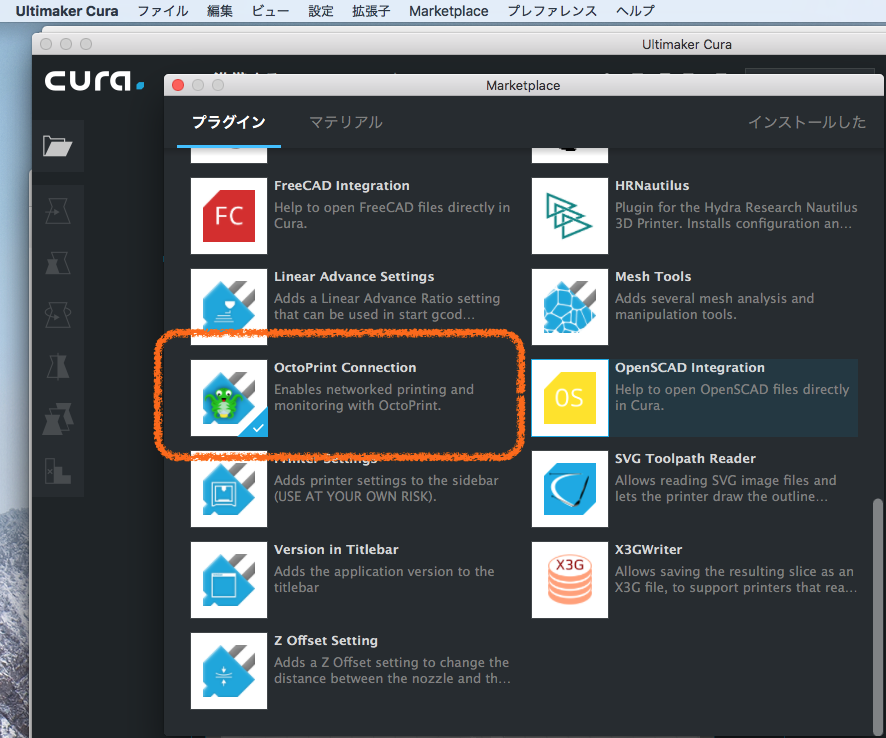Open the 拡張子 menu
Screen dimensions: 886x738
(x=371, y=11)
